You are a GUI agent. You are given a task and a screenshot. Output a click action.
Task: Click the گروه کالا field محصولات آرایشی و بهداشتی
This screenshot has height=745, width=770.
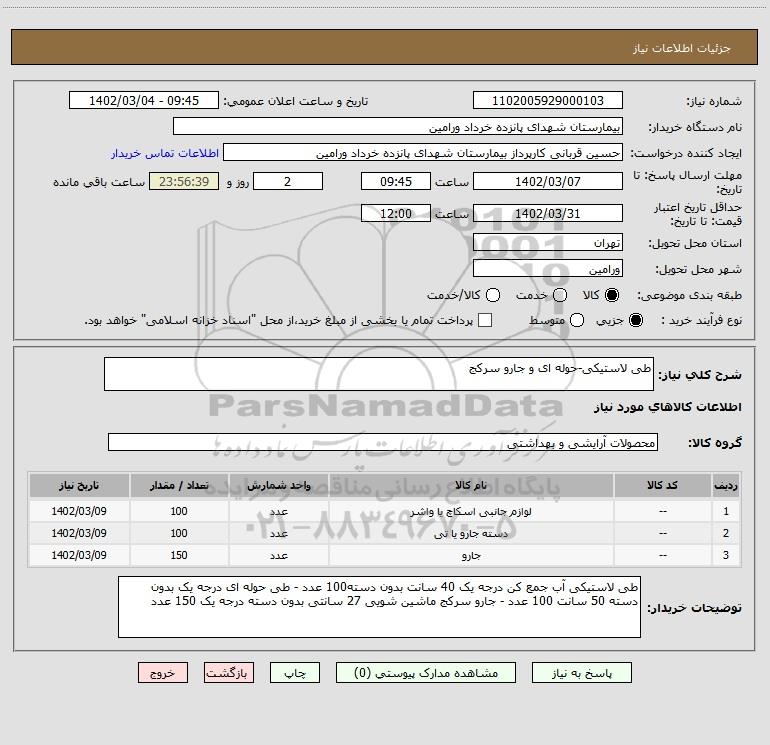coord(383,442)
